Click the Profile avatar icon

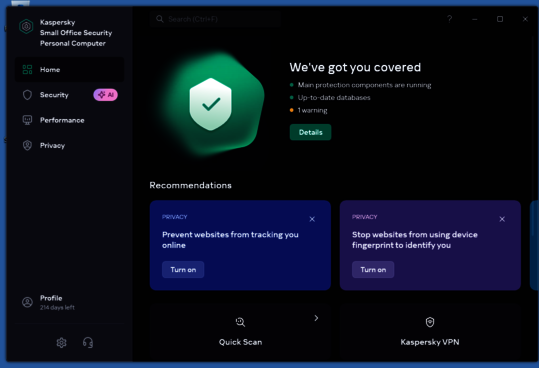[28, 302]
